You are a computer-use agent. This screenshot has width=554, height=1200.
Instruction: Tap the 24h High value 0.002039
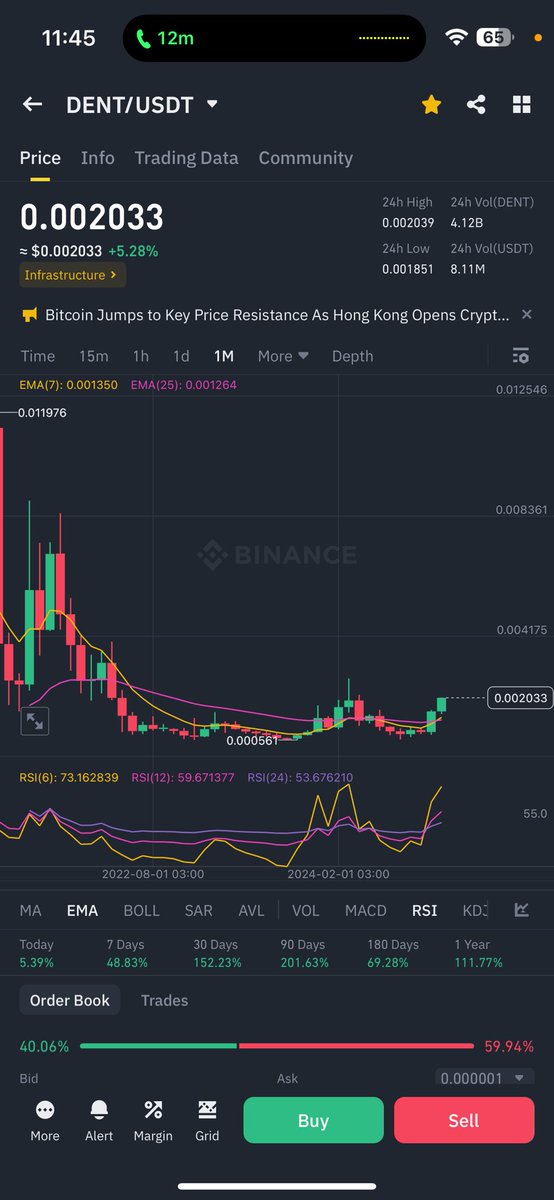(x=408, y=222)
